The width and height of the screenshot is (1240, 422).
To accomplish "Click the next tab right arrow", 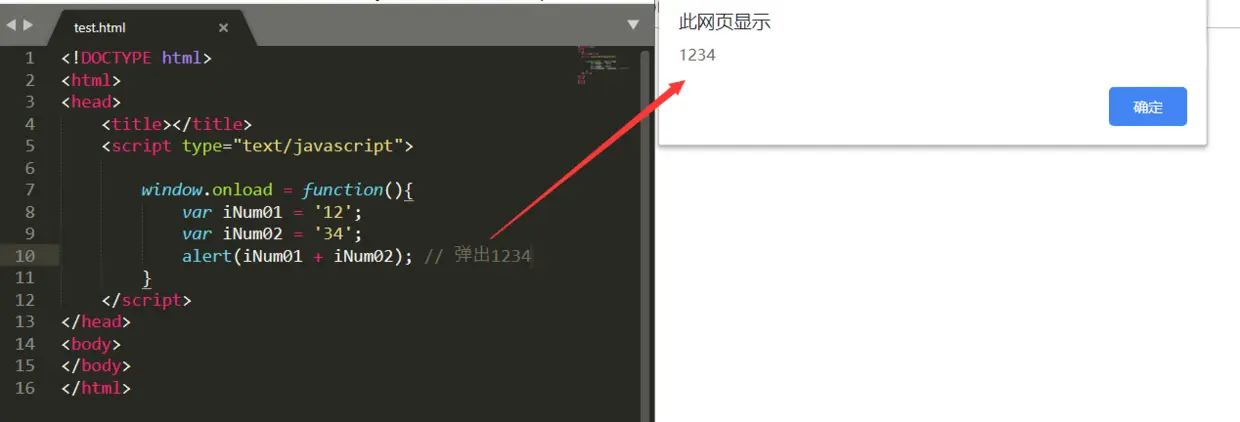I will pos(28,25).
